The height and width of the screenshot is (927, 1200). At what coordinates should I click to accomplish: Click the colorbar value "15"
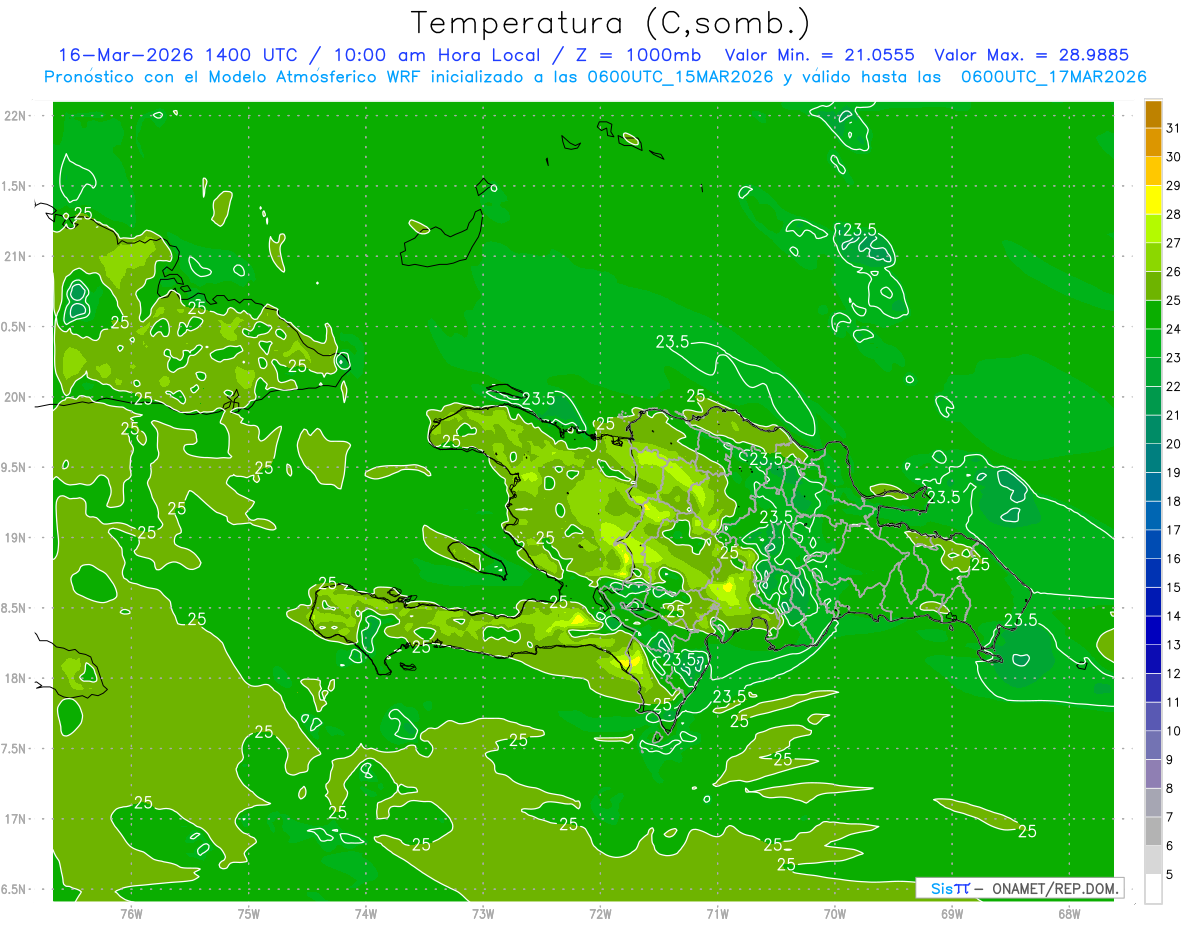pos(1173,587)
